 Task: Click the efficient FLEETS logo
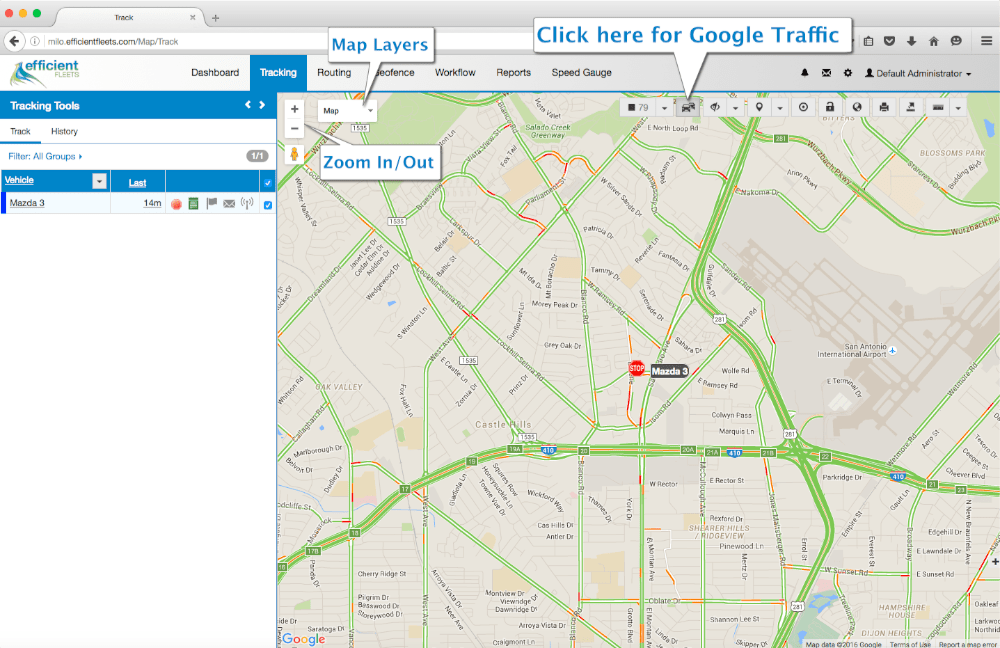(x=44, y=73)
